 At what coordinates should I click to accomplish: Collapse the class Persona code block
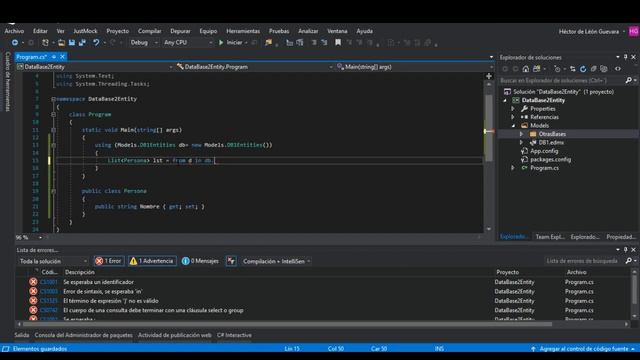coord(53,191)
